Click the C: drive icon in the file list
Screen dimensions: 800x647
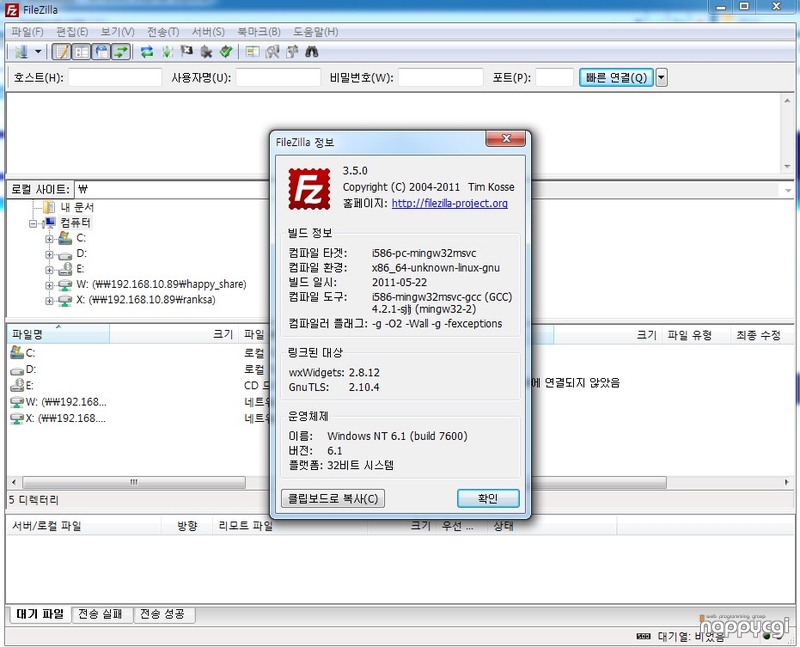[17, 352]
